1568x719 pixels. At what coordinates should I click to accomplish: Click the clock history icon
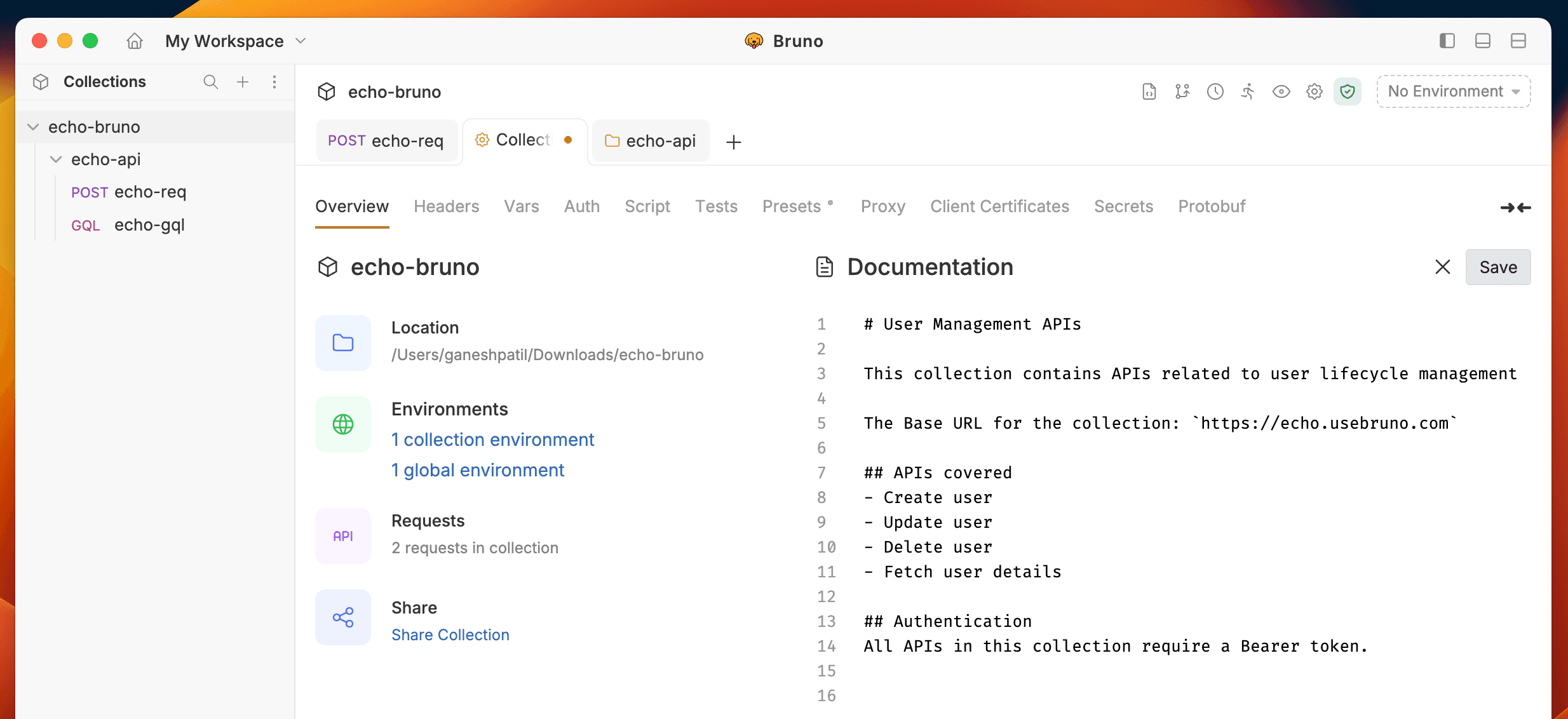tap(1215, 91)
